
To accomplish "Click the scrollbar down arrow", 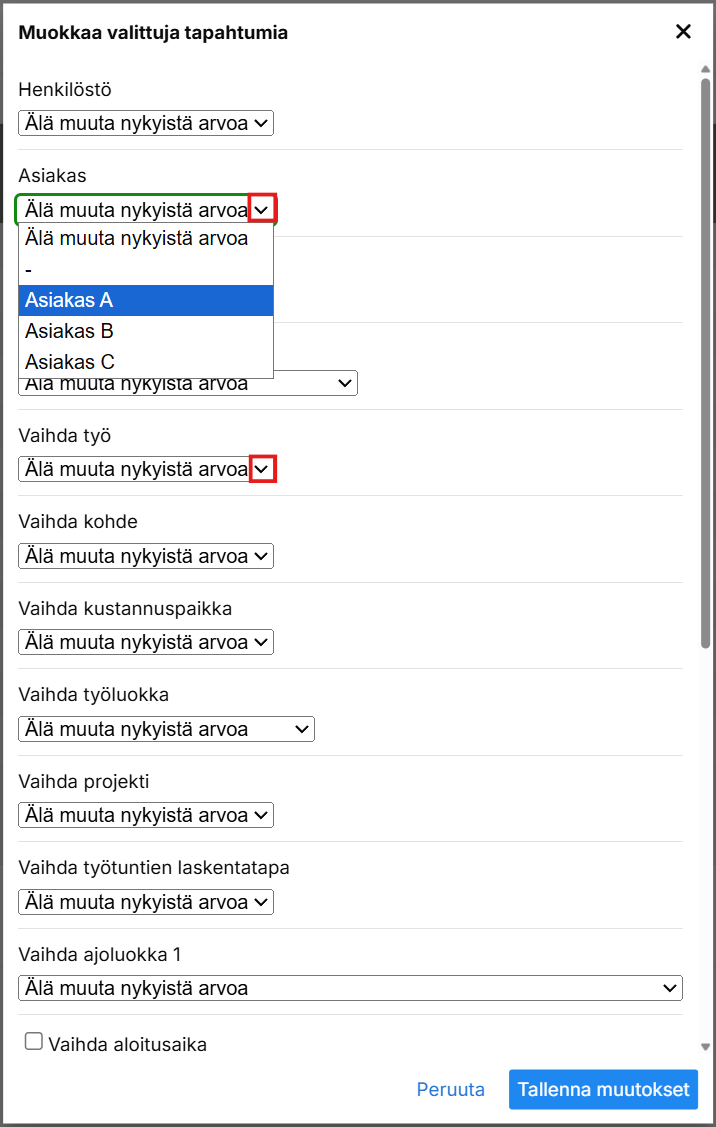I will point(705,1046).
